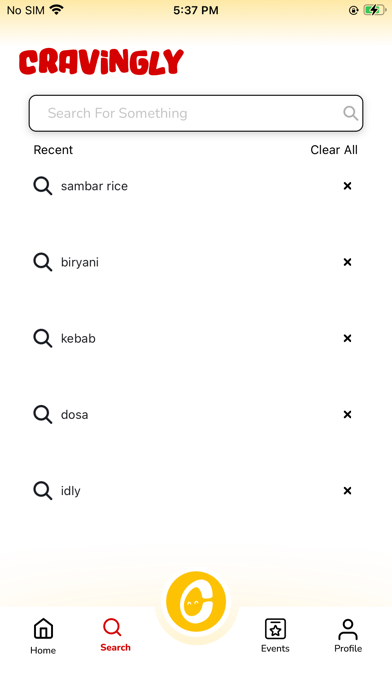Delete the idly recent search entry
This screenshot has width=392, height=696.
(x=347, y=490)
